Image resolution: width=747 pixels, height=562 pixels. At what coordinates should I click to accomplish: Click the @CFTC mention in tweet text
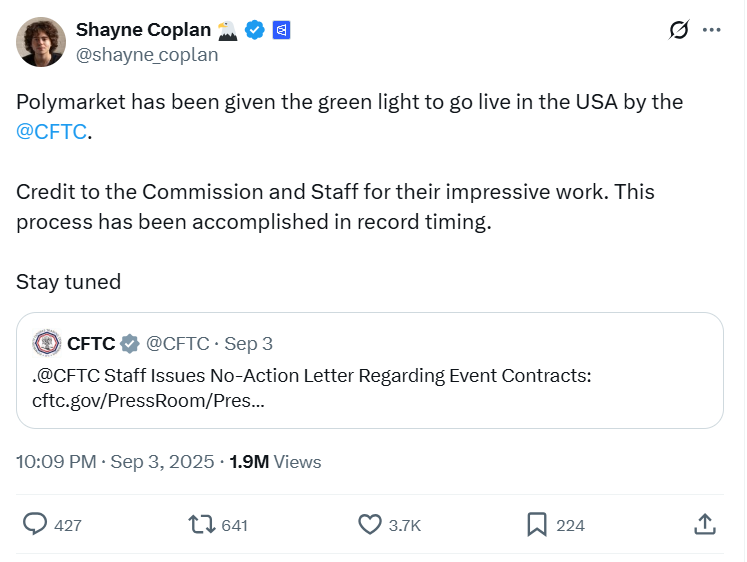click(x=52, y=131)
